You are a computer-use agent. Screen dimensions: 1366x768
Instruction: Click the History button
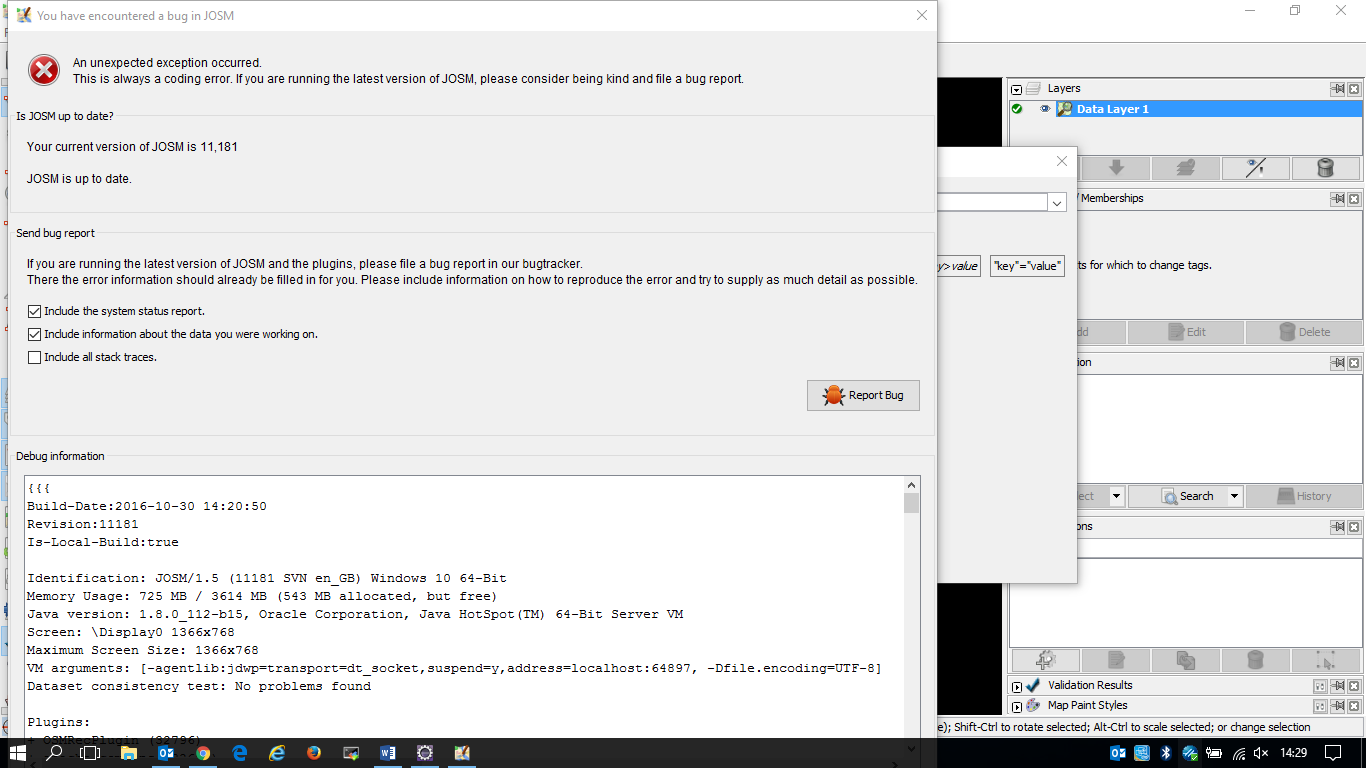click(x=1303, y=496)
